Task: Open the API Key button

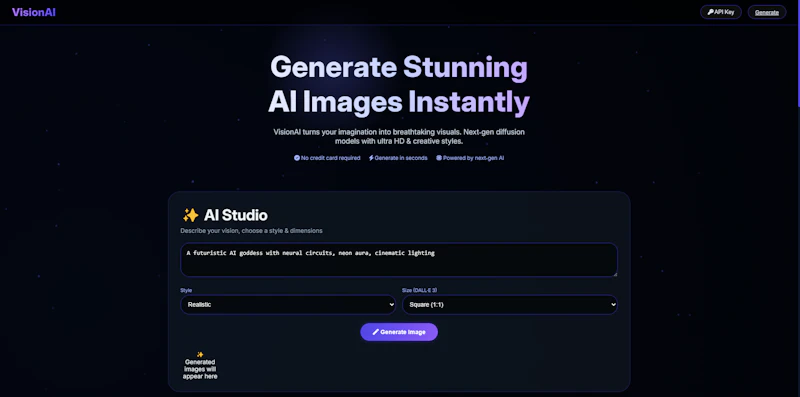Action: pyautogui.click(x=720, y=12)
